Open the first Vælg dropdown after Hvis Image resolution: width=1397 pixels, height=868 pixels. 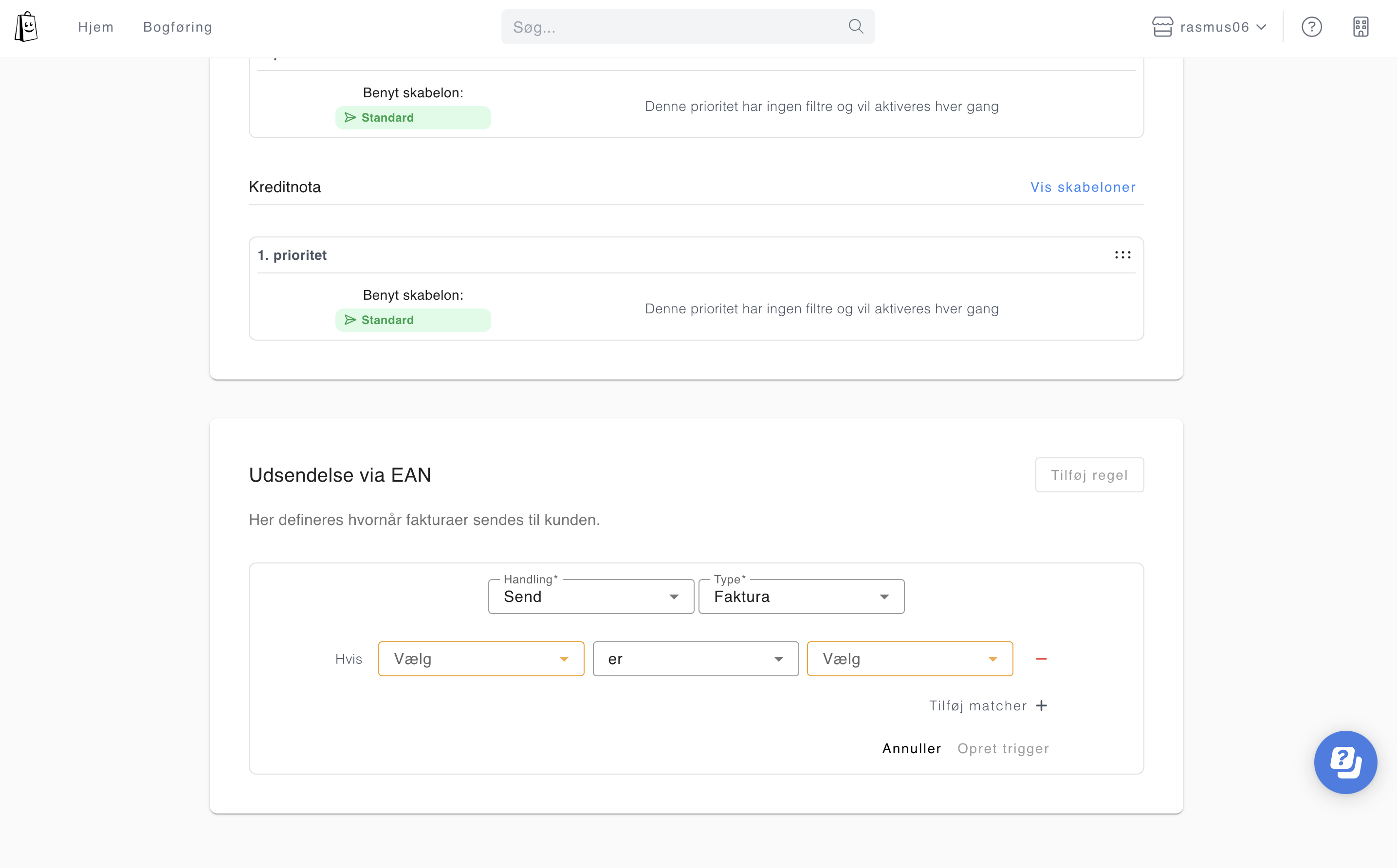coord(481,658)
